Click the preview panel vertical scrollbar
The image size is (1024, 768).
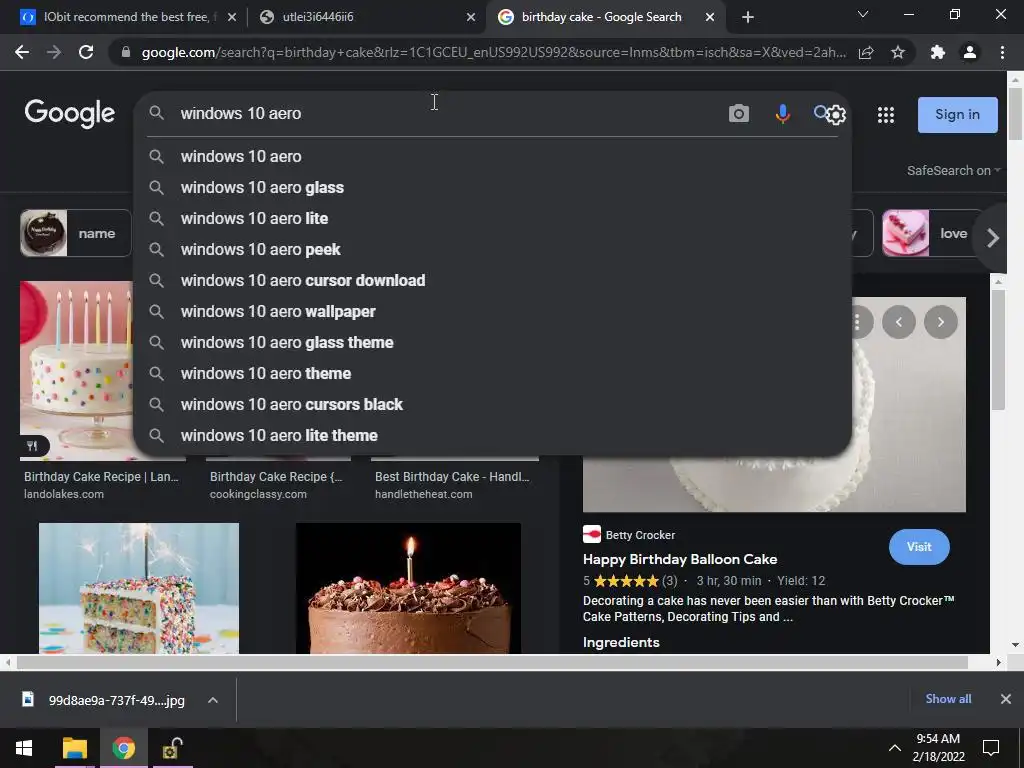[x=998, y=349]
